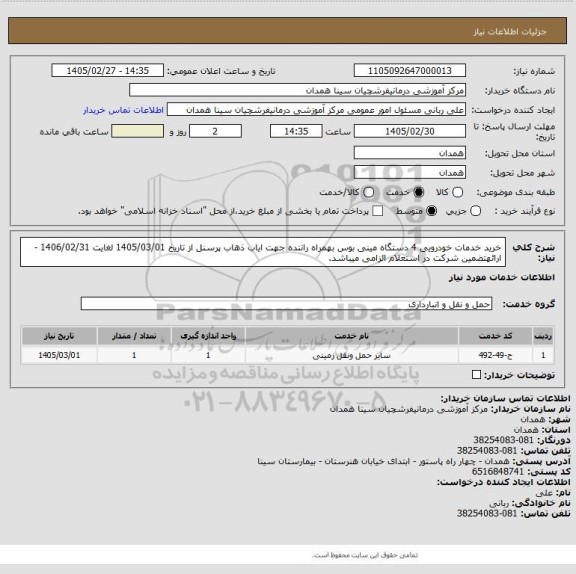Click the delivery city field همدان
The width and height of the screenshot is (576, 574).
click(410, 172)
